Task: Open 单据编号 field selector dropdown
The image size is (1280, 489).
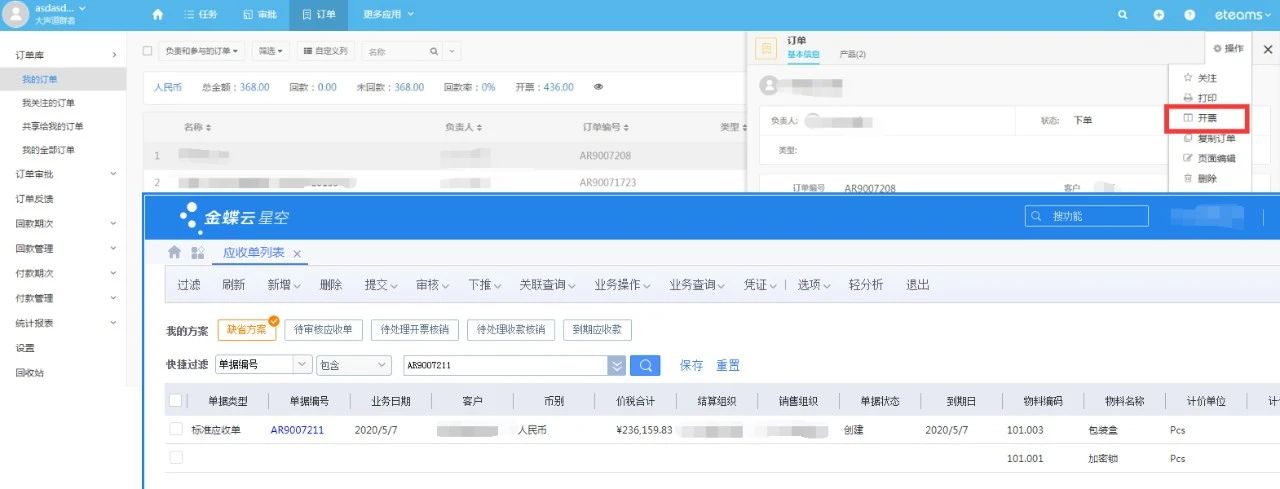Action: coord(302,365)
